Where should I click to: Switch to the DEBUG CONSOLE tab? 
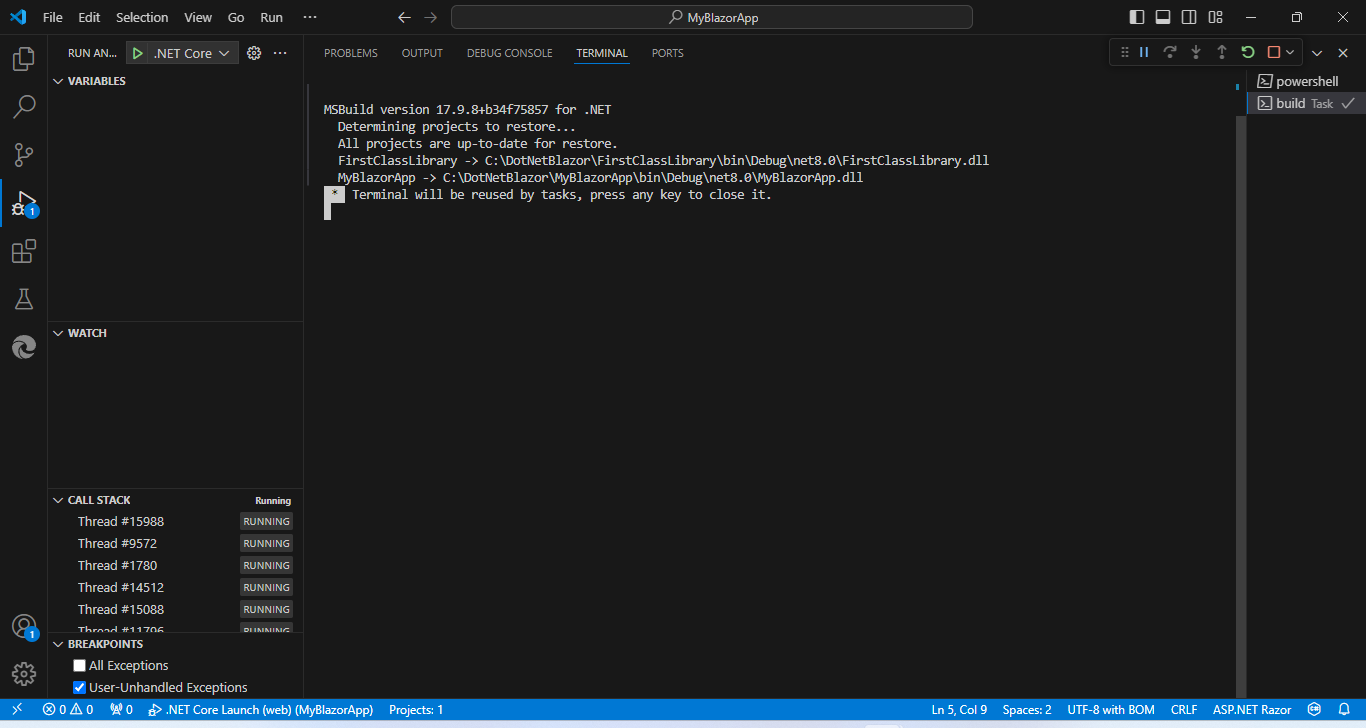[509, 53]
